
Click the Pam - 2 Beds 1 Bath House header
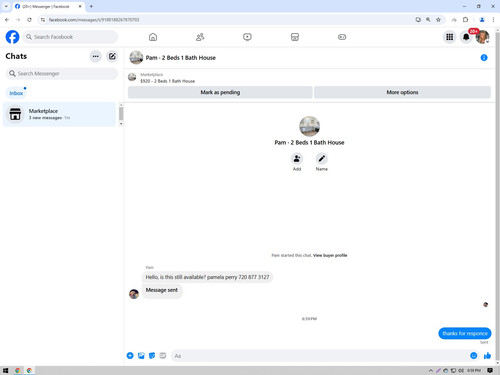180,58
